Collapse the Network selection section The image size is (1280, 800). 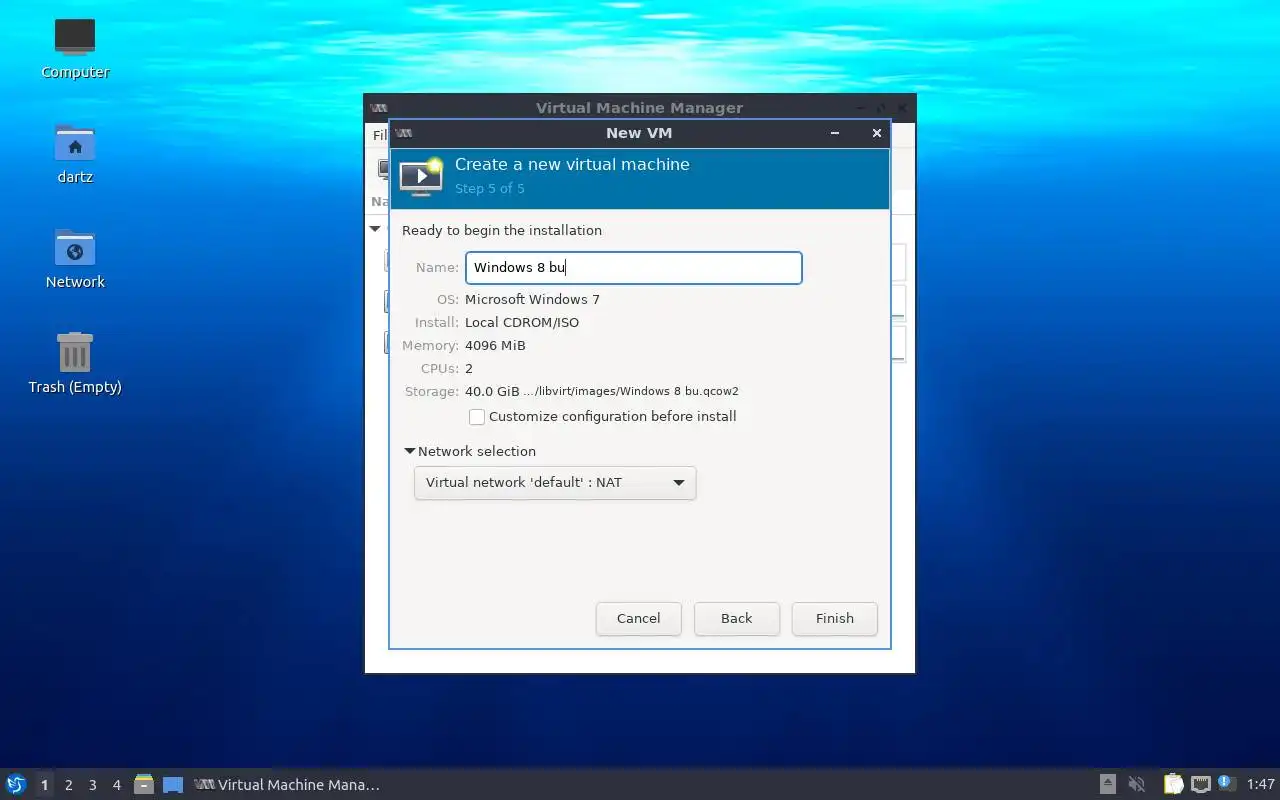click(x=410, y=452)
